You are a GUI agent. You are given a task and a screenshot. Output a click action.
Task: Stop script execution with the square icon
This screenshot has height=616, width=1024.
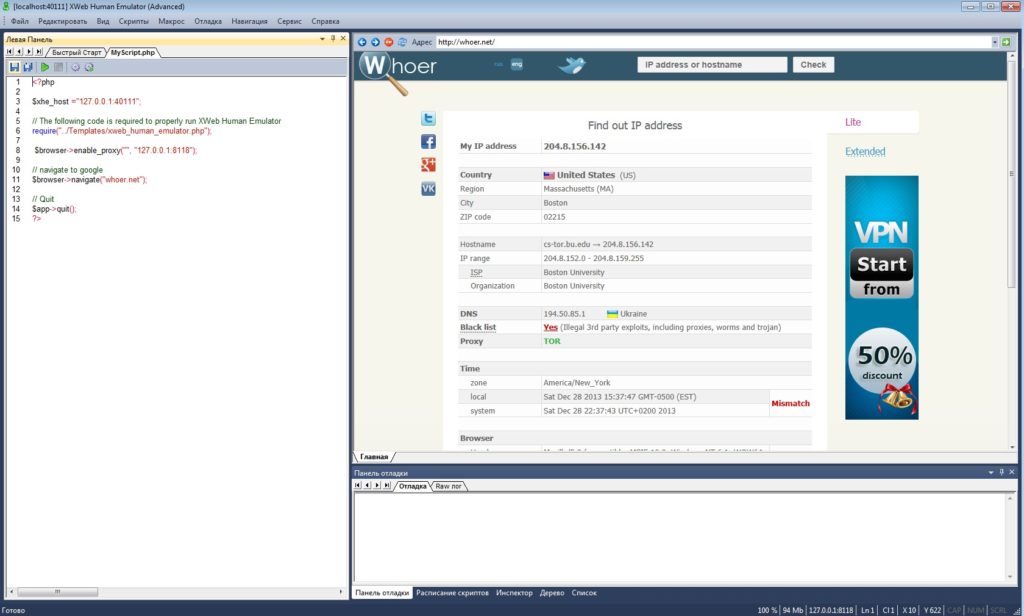58,67
